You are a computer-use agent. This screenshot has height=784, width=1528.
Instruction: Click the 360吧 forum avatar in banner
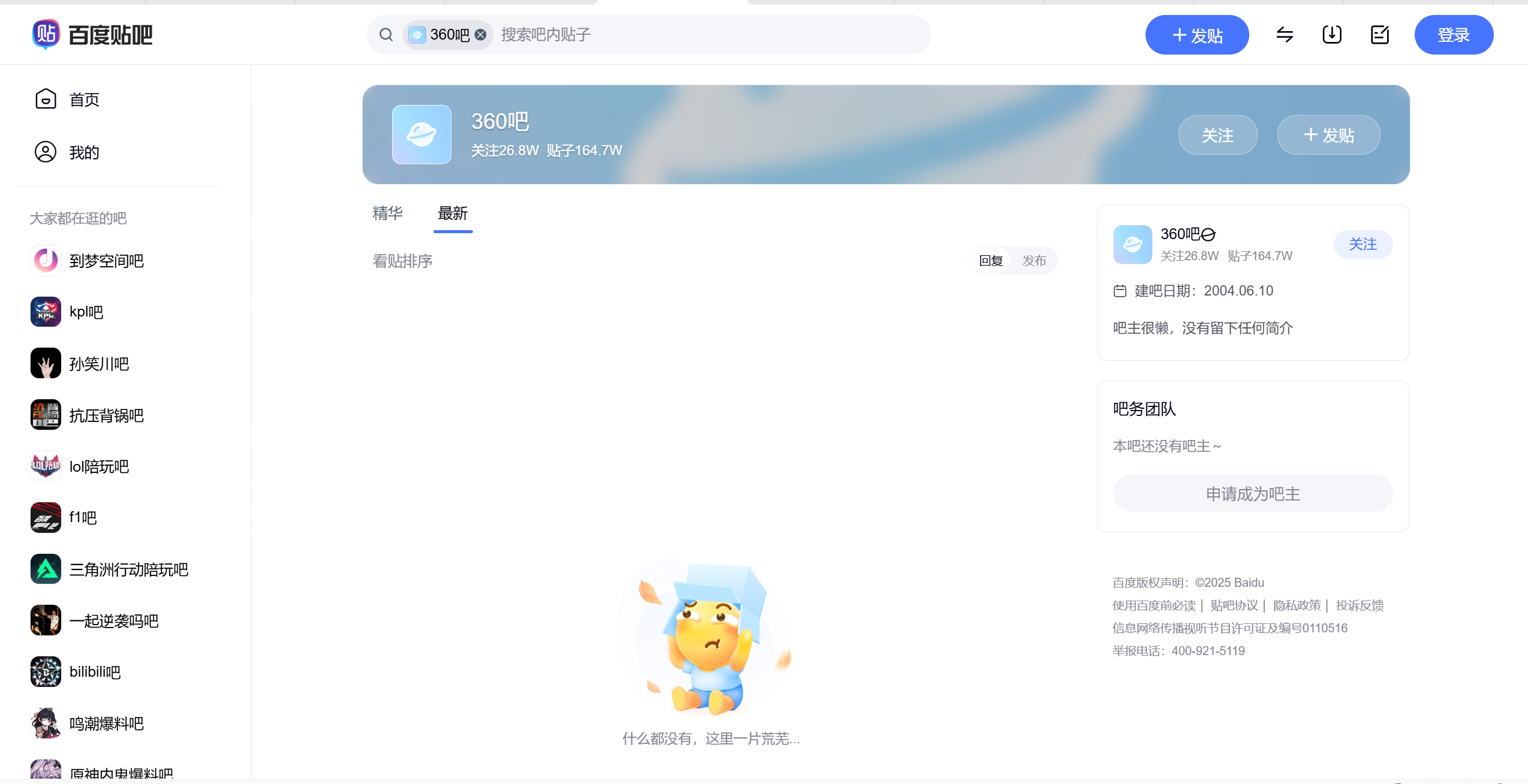[x=421, y=134]
